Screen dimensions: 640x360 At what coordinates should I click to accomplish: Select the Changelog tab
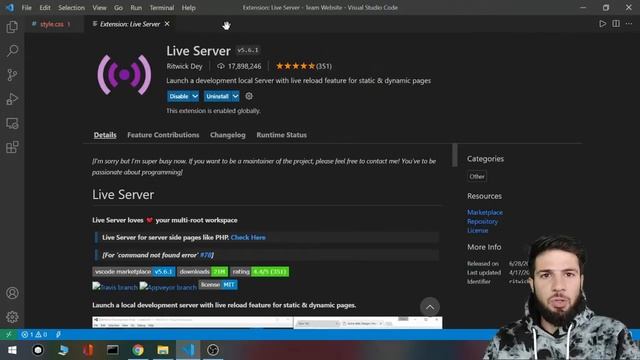228,135
